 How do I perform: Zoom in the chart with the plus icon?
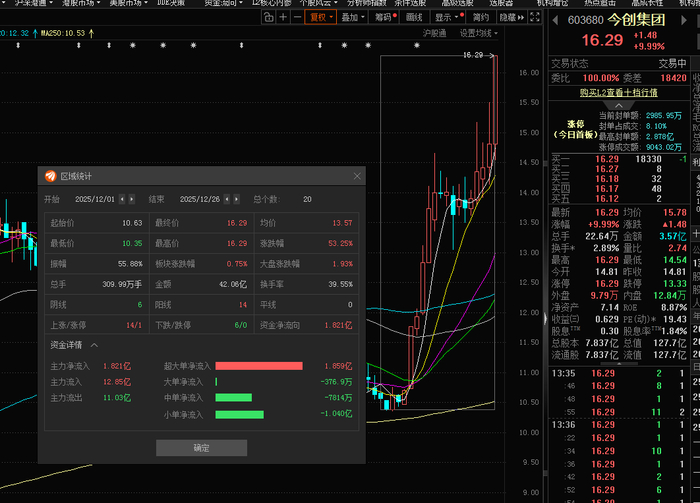[x=283, y=17]
